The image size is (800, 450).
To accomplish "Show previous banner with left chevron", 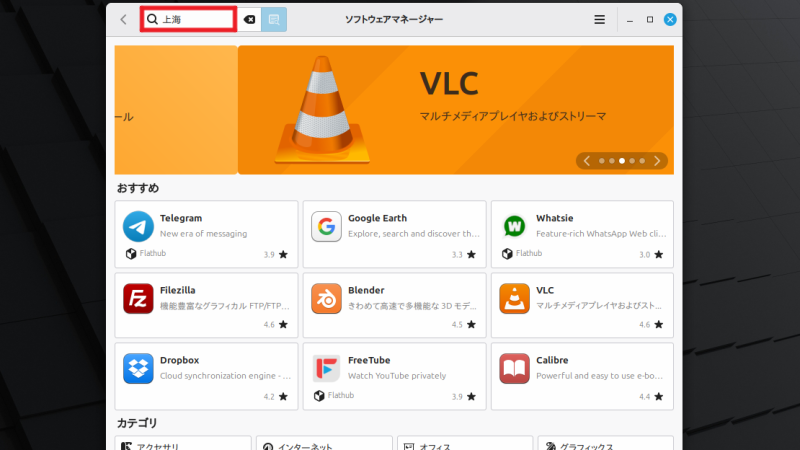I will (587, 161).
